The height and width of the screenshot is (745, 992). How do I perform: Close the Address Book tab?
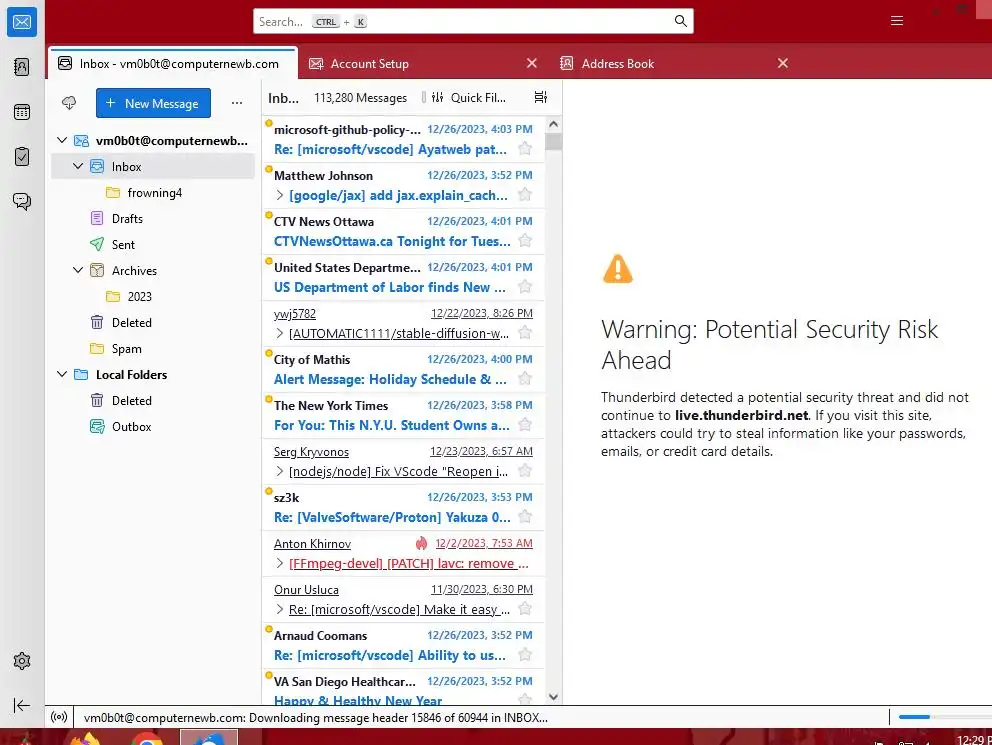783,63
